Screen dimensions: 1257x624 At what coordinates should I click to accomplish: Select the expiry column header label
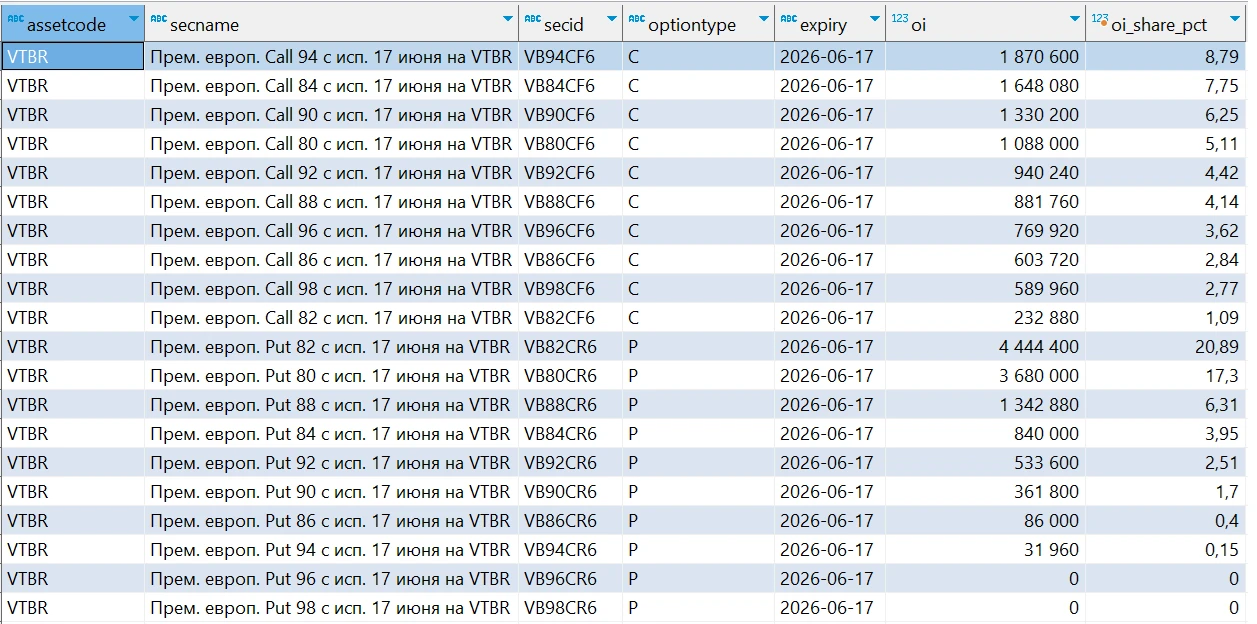coord(823,25)
